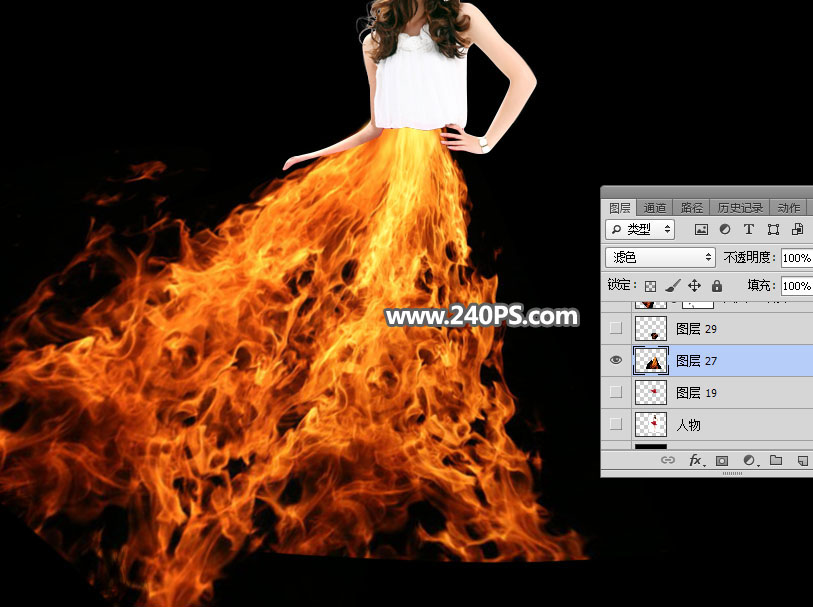Lock transparent pixels icon
The height and width of the screenshot is (607, 813).
click(x=650, y=286)
